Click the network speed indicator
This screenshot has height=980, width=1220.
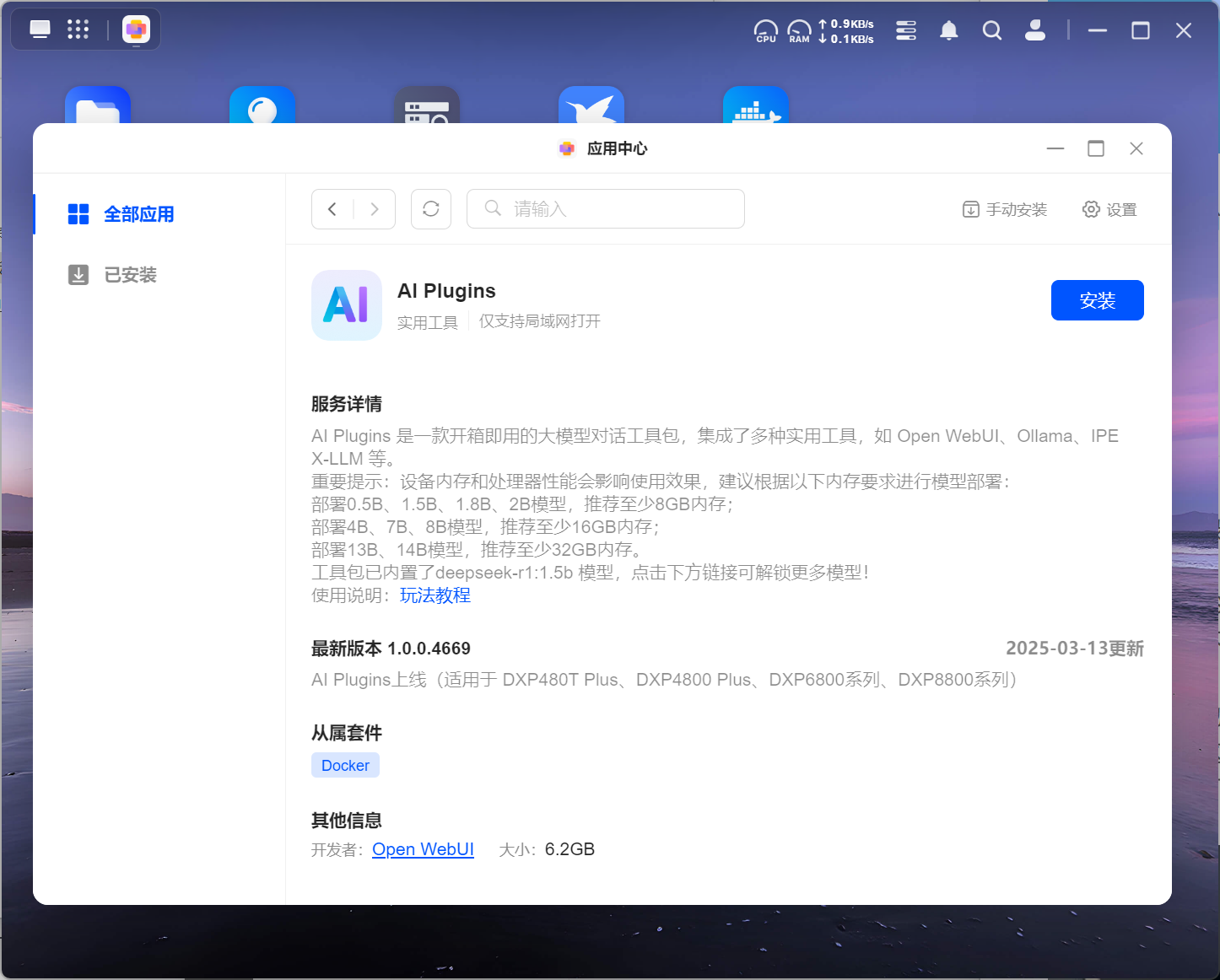click(x=846, y=31)
